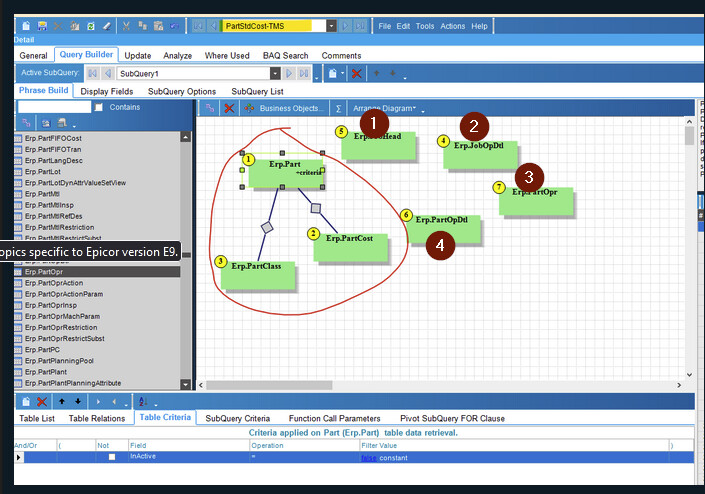
Task: Select the Erp.PartClass table node
Action: coord(258,274)
